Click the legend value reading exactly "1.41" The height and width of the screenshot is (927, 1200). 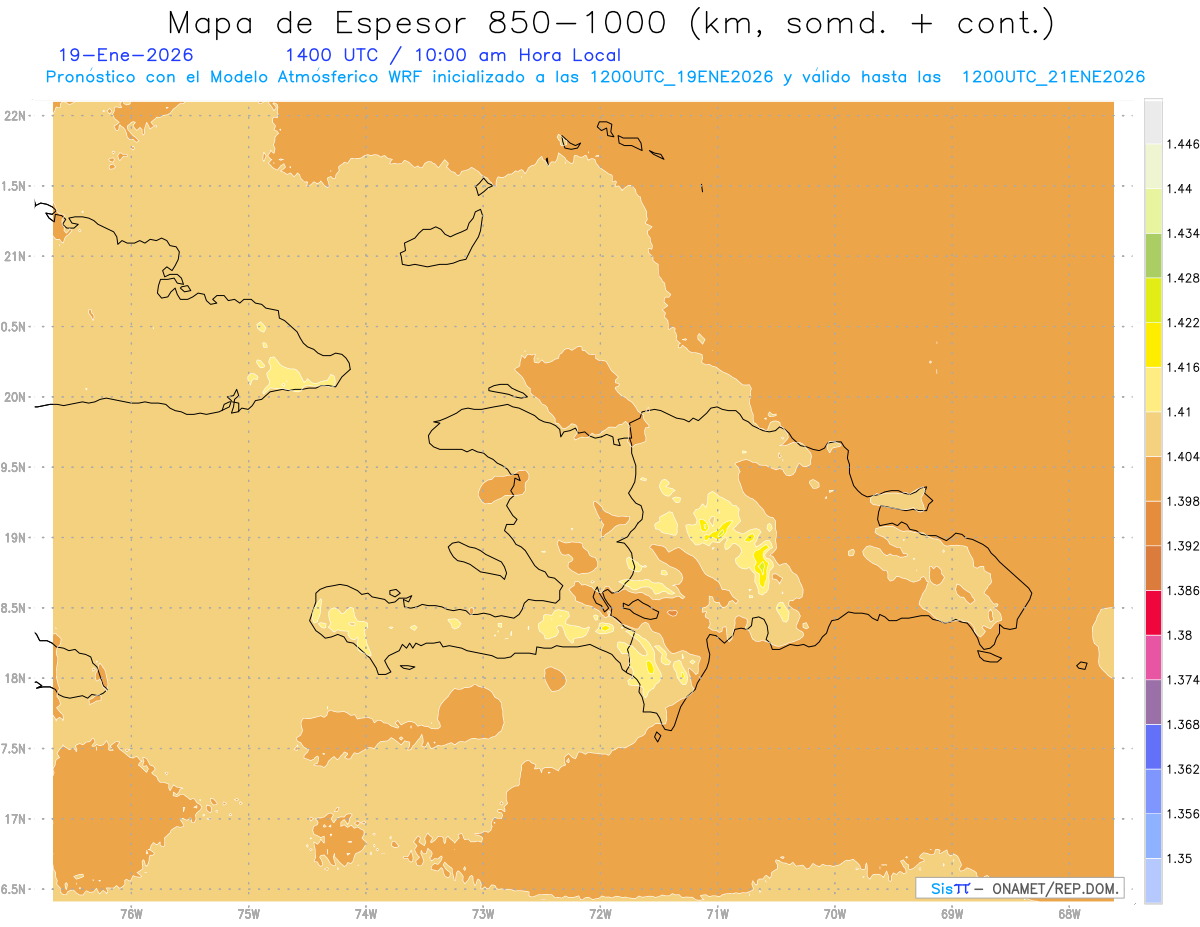(1178, 412)
